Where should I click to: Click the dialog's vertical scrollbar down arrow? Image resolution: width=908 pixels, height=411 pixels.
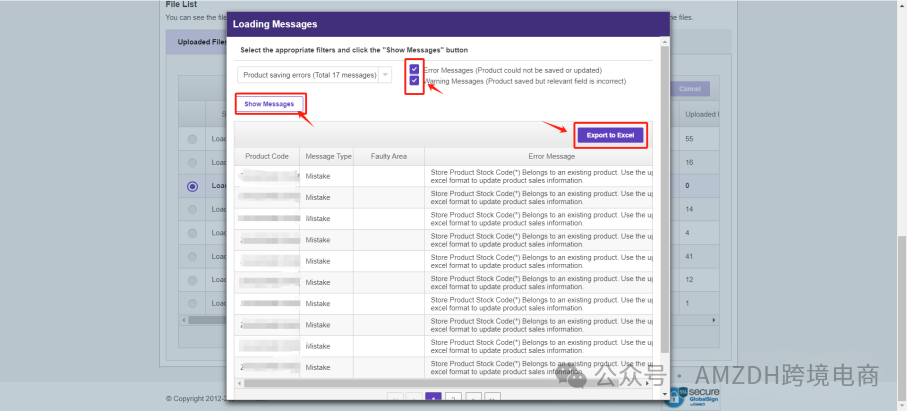coord(664,394)
